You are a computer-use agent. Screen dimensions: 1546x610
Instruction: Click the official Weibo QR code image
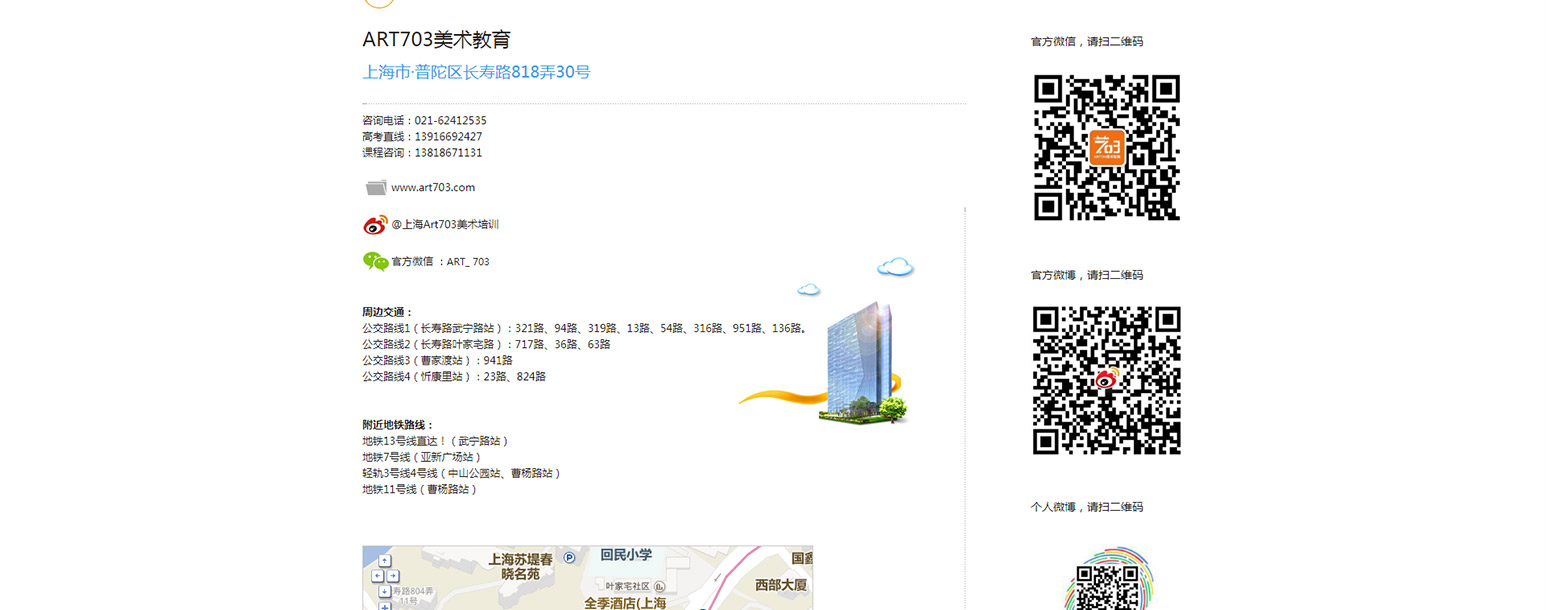point(1106,380)
